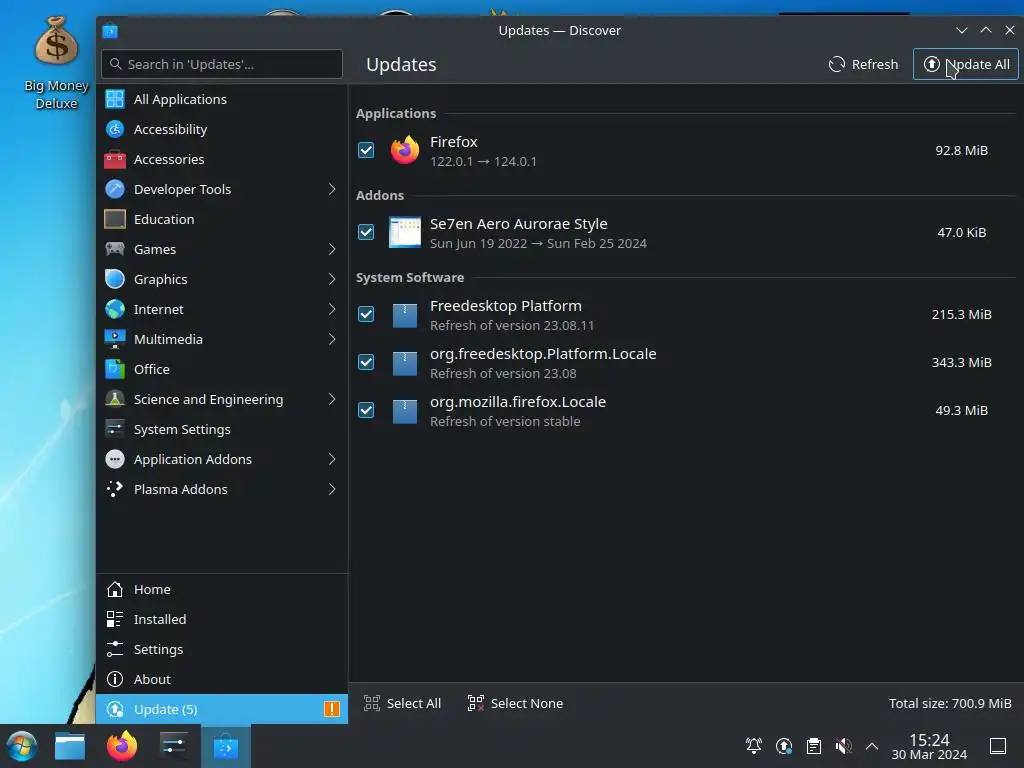This screenshot has width=1024, height=768.
Task: Uncheck the Firefox update checkbox
Action: click(x=366, y=150)
